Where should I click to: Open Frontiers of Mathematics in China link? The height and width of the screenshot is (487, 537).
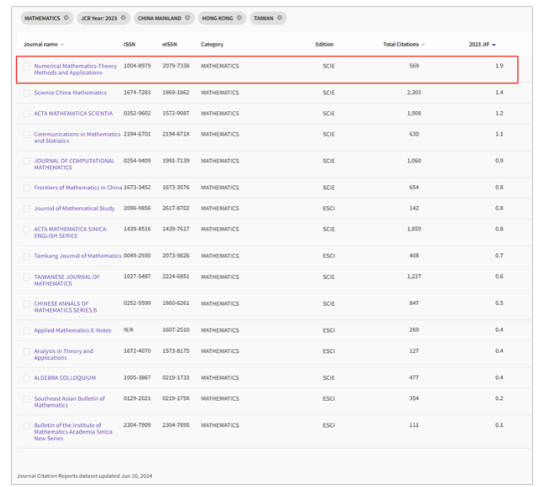pos(78,188)
